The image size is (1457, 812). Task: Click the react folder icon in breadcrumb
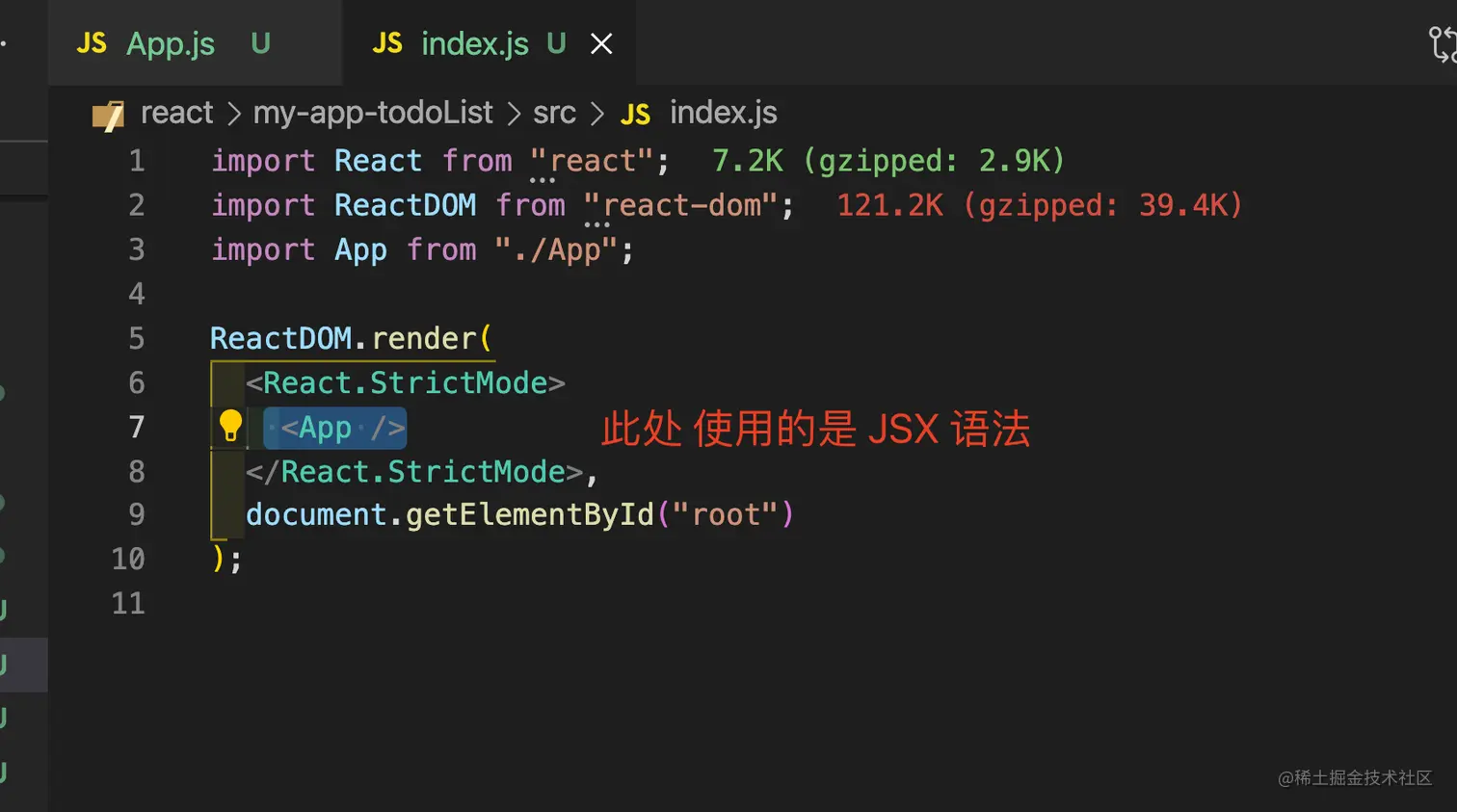[x=108, y=116]
